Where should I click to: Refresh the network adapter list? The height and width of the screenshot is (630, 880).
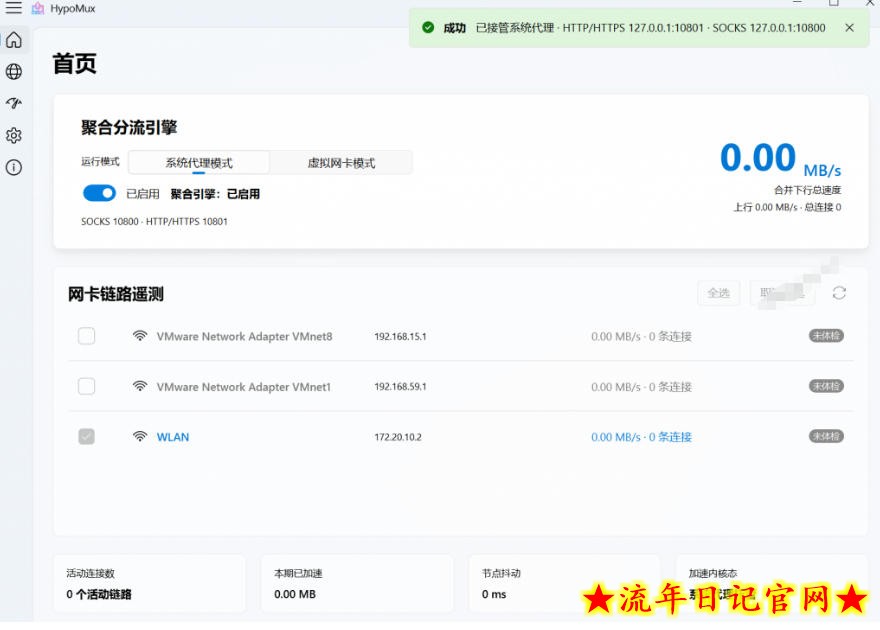[839, 293]
